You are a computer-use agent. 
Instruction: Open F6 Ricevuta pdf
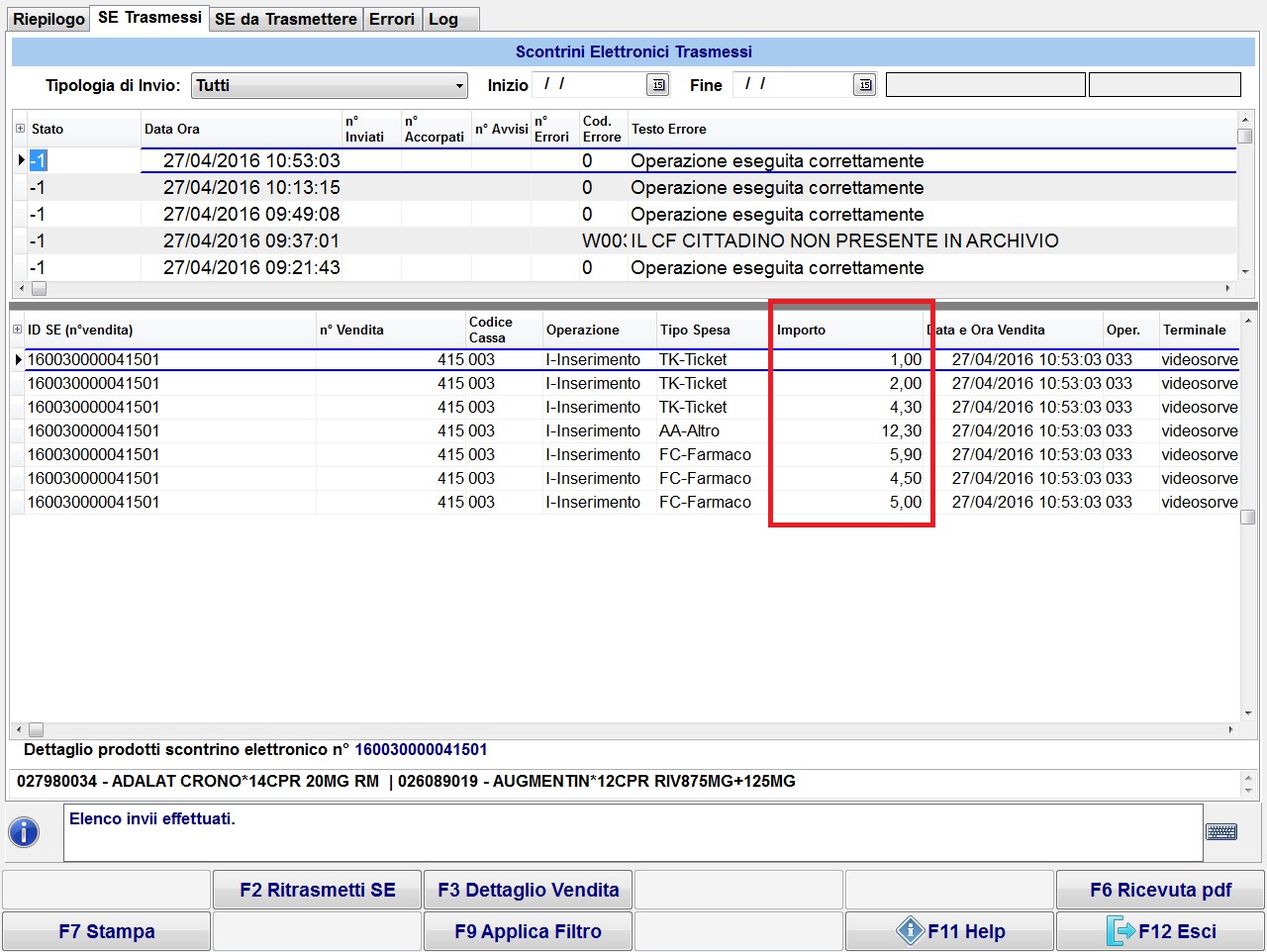click(1160, 890)
